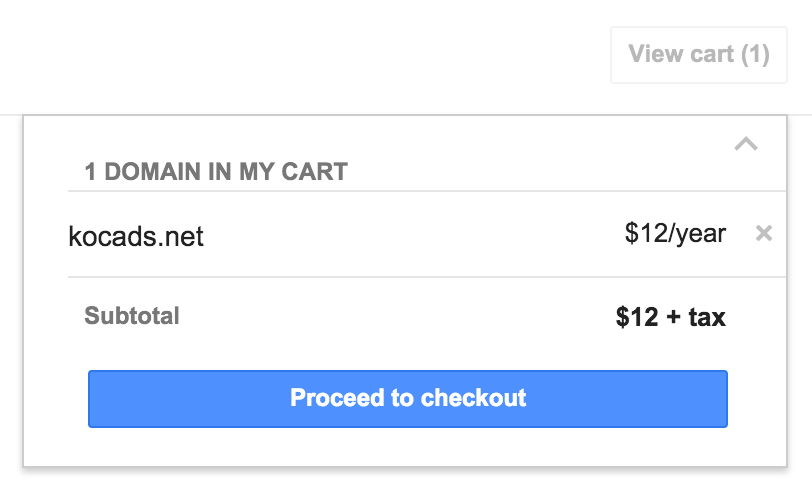Toggle the cart via View cart
Image resolution: width=812 pixels, height=492 pixels.
click(x=699, y=54)
